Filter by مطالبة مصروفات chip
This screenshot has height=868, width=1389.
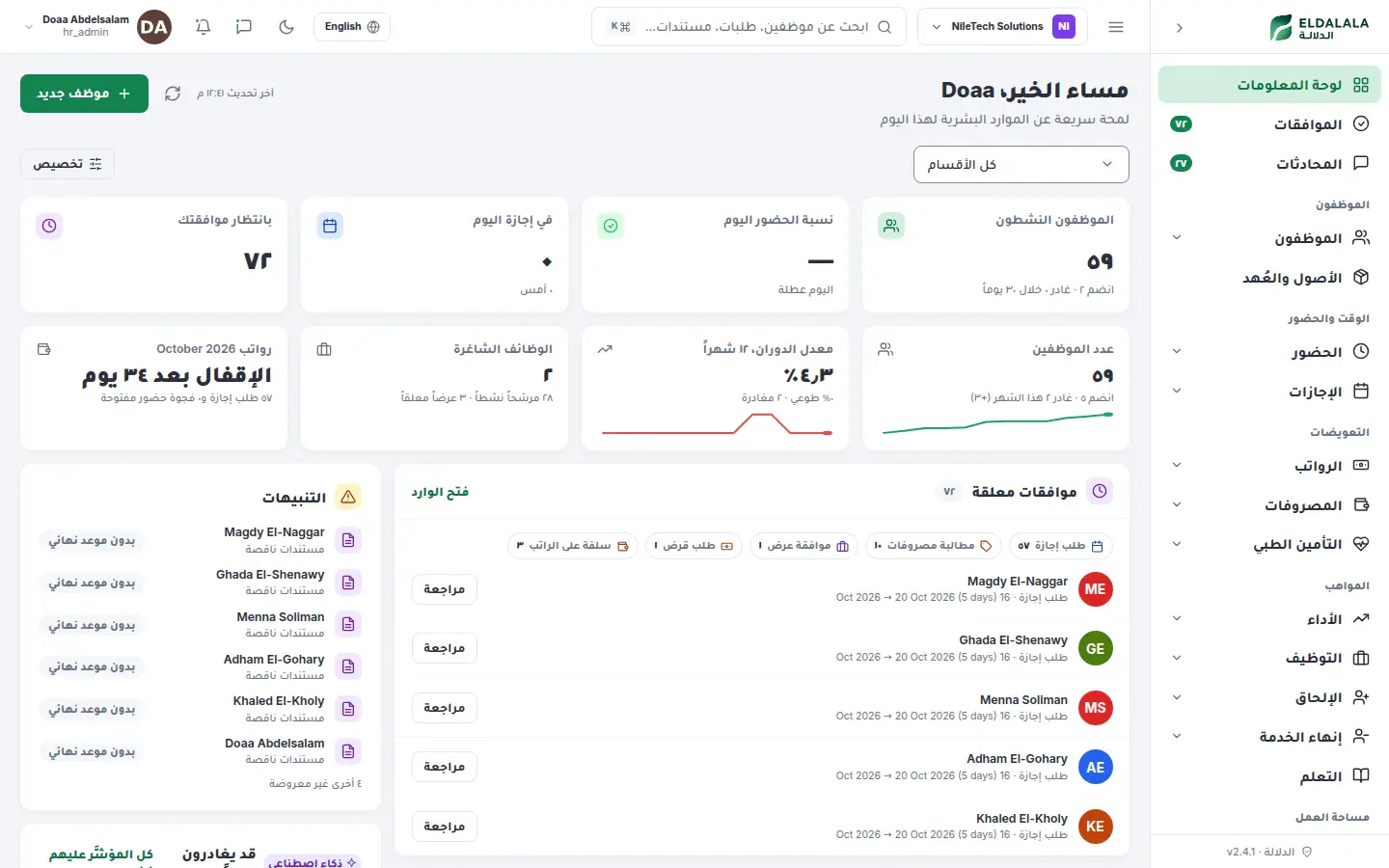point(934,546)
